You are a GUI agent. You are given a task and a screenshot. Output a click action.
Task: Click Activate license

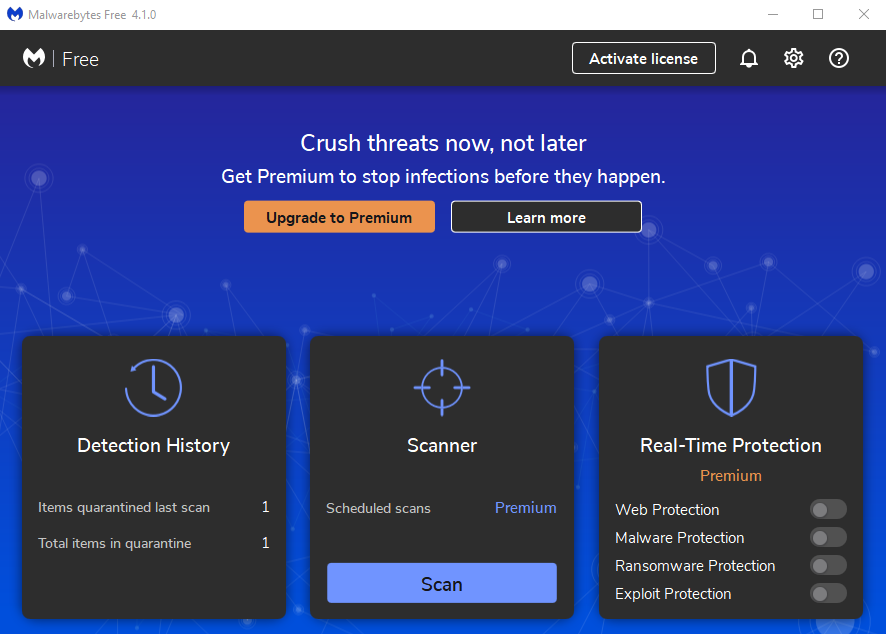(x=643, y=58)
